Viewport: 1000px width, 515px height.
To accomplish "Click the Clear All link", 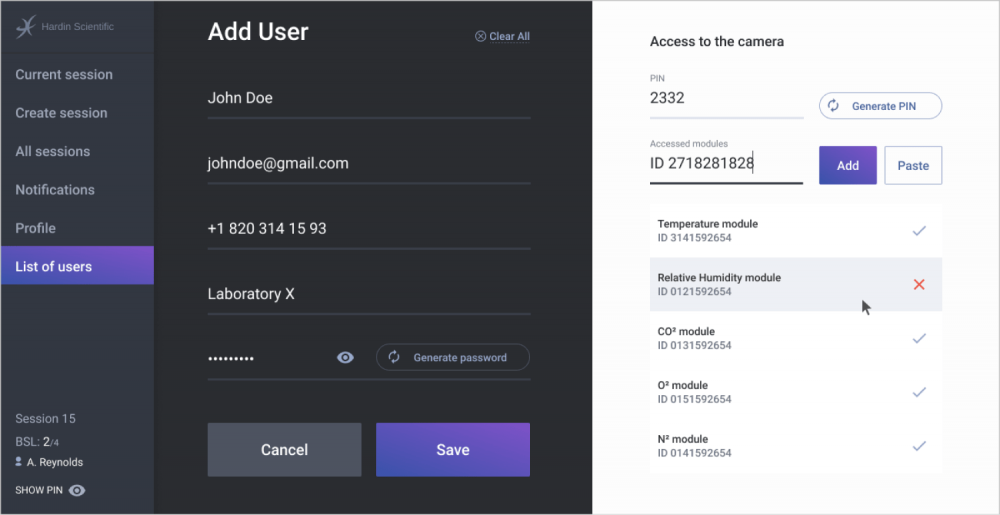I will [x=502, y=36].
